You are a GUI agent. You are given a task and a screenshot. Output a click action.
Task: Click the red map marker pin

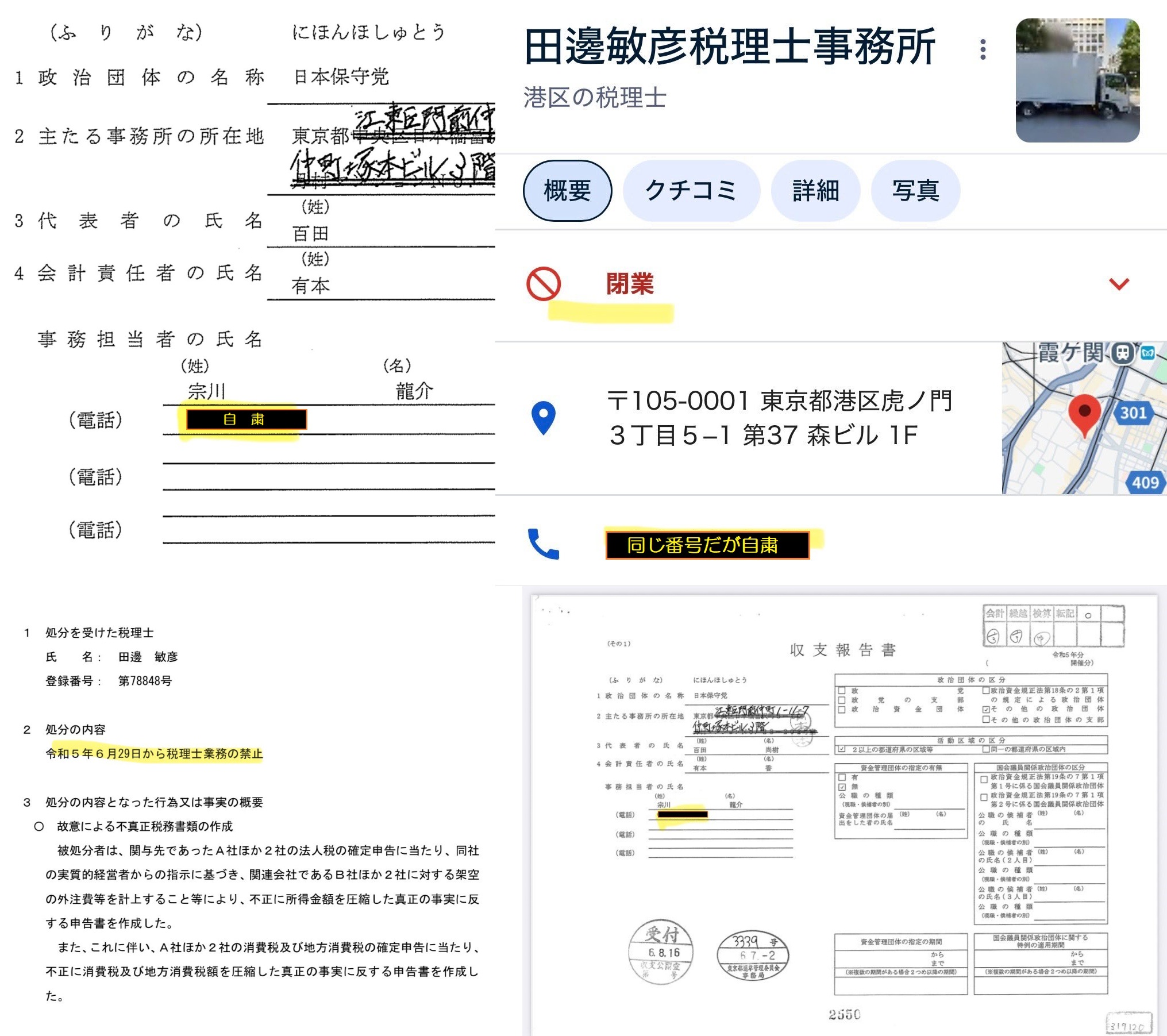[x=1084, y=417]
